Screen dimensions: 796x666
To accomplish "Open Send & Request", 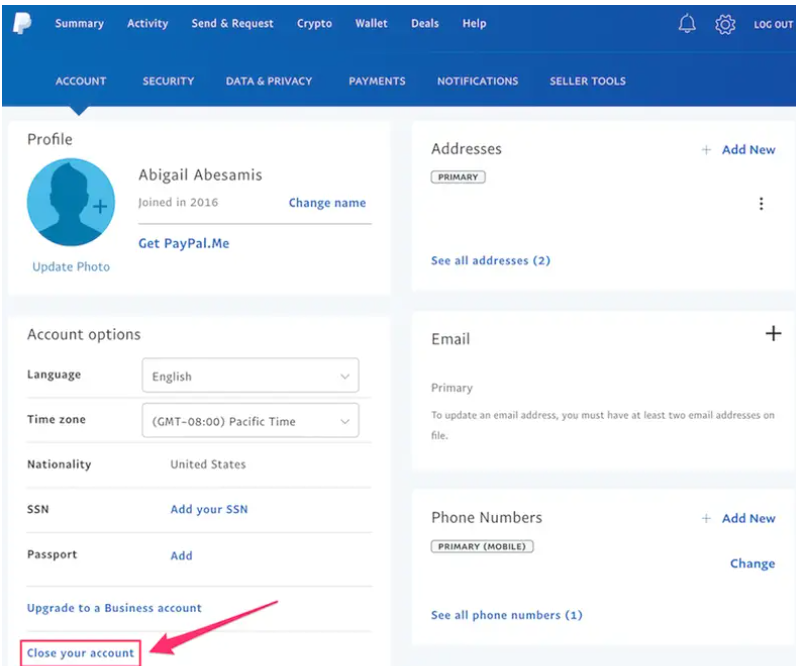I will coord(232,23).
